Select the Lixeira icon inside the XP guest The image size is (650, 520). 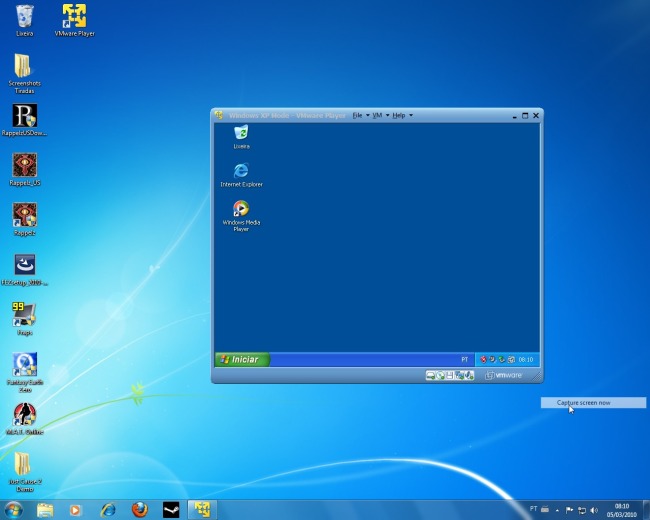241,137
